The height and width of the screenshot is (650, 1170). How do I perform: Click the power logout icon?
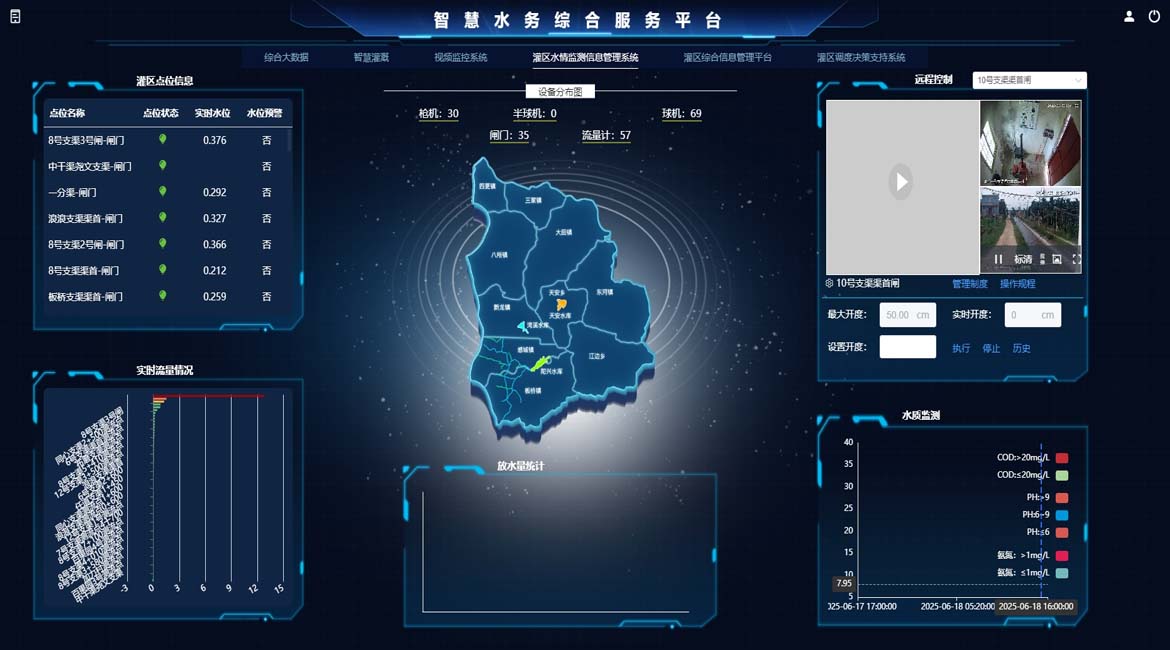point(1154,16)
